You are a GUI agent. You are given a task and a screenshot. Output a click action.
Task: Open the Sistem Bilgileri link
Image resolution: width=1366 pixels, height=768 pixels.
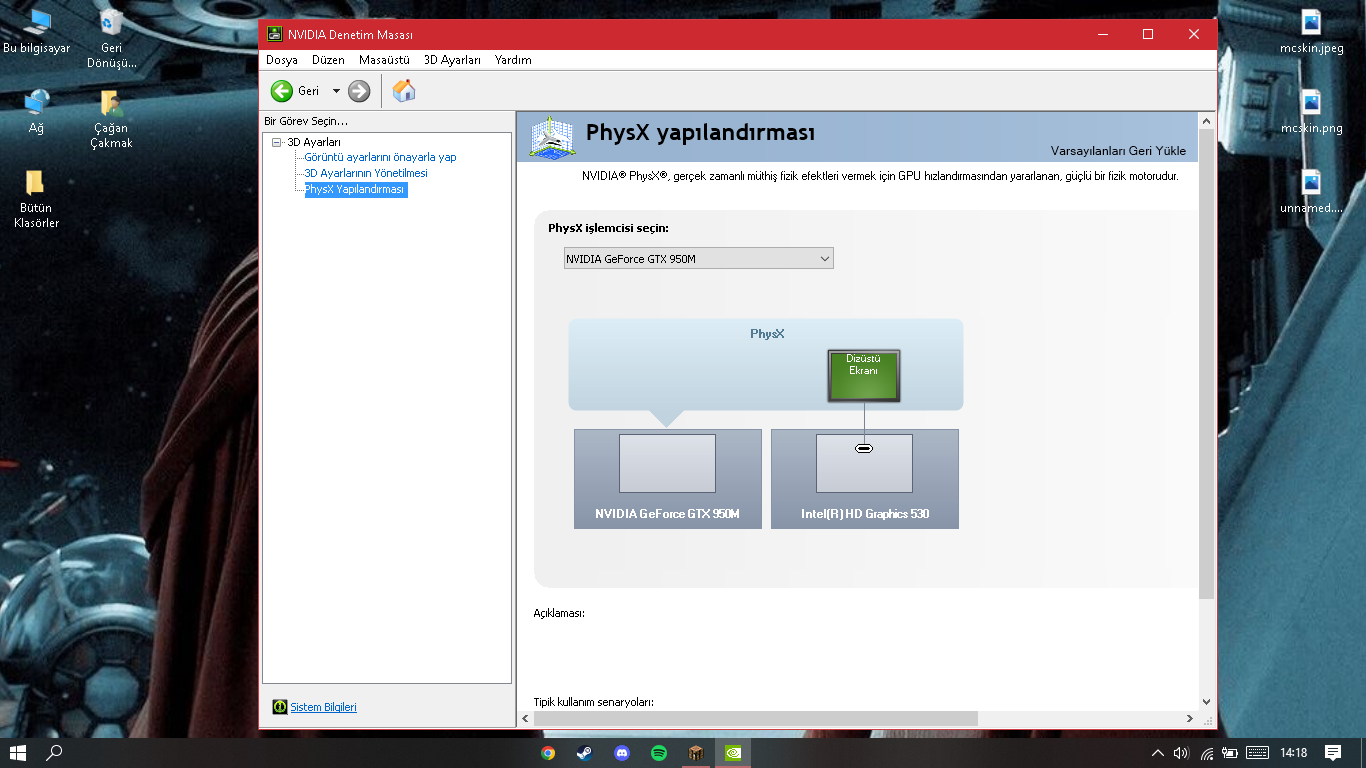pos(323,707)
